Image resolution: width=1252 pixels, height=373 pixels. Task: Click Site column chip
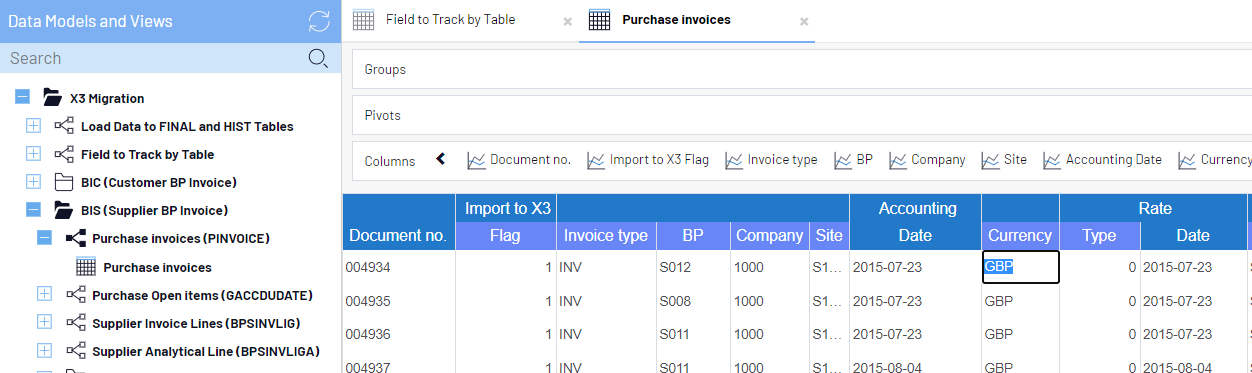(1004, 159)
